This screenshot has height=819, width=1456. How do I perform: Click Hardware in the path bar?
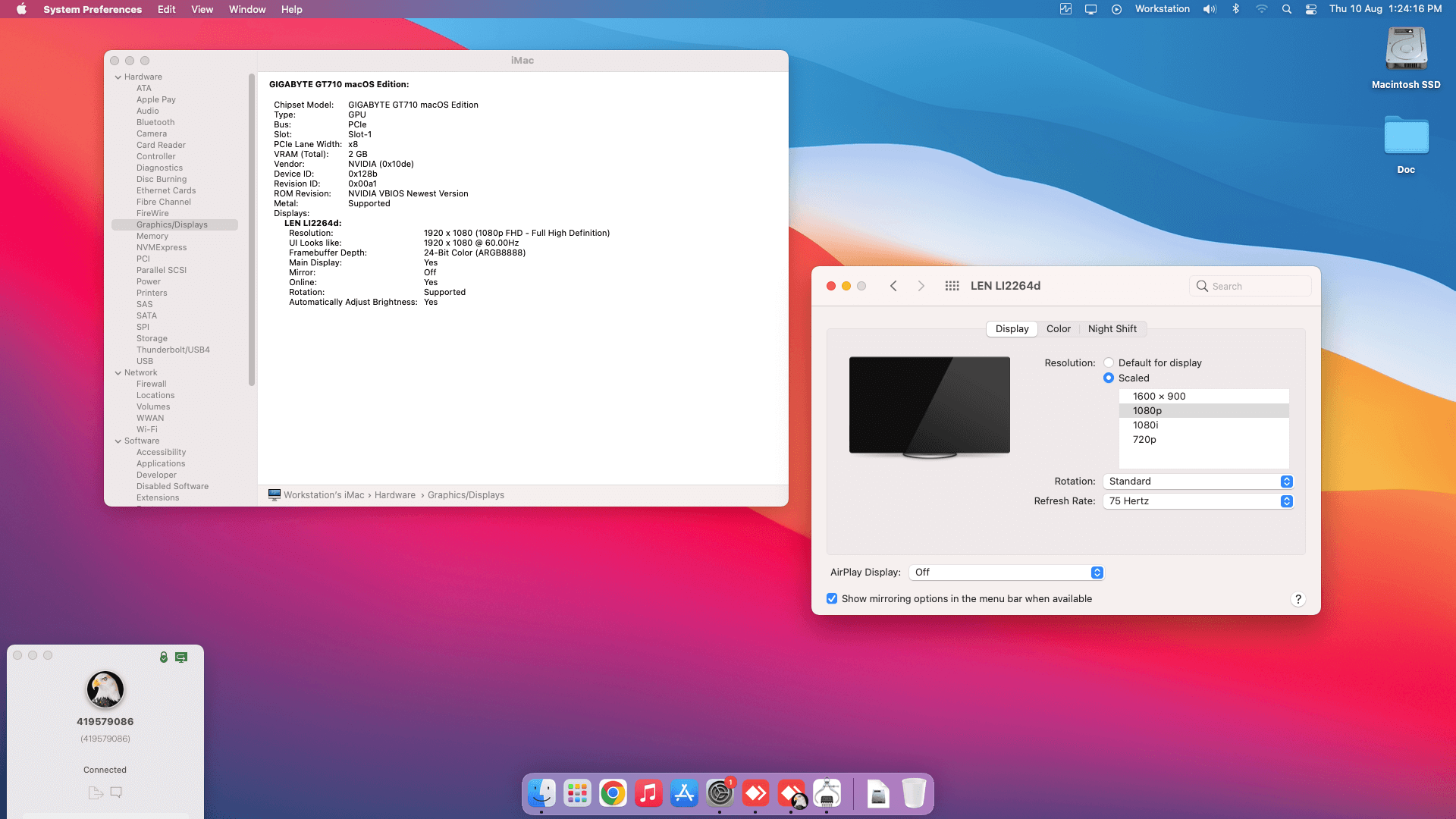394,495
